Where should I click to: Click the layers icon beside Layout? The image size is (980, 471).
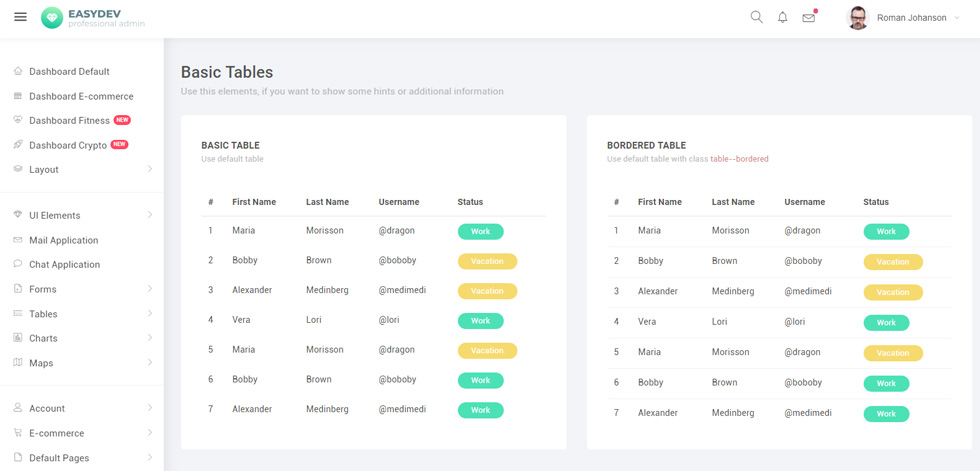(x=18, y=169)
